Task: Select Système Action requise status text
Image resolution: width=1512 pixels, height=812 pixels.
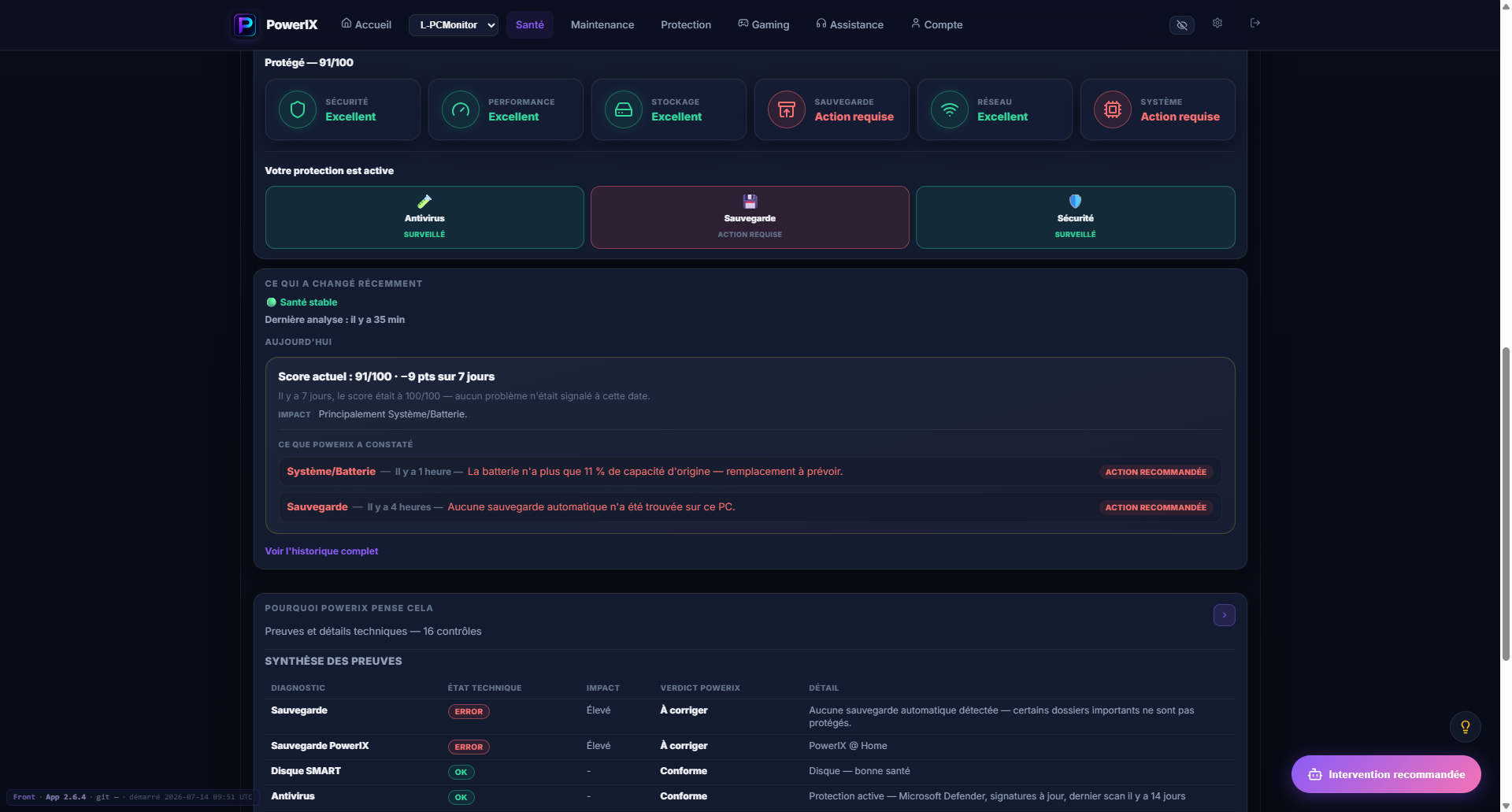Action: point(1180,117)
